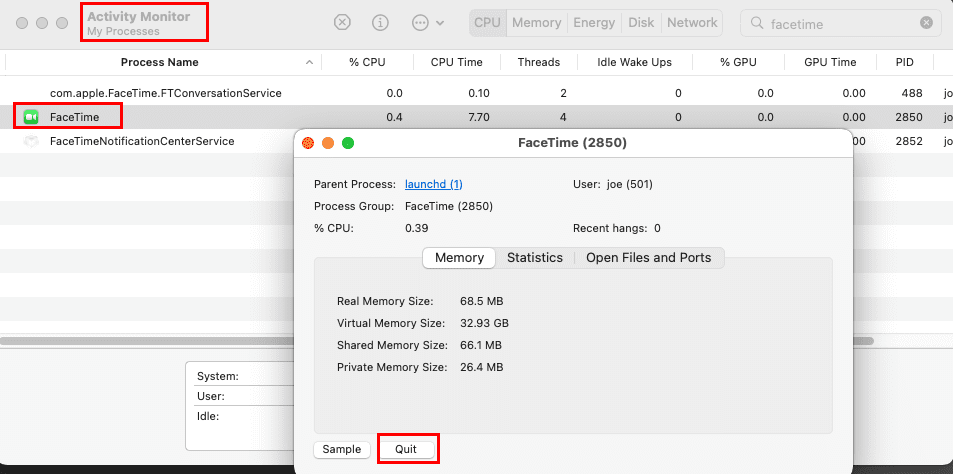Clear the search field with the x icon
953x474 pixels.
coord(927,22)
